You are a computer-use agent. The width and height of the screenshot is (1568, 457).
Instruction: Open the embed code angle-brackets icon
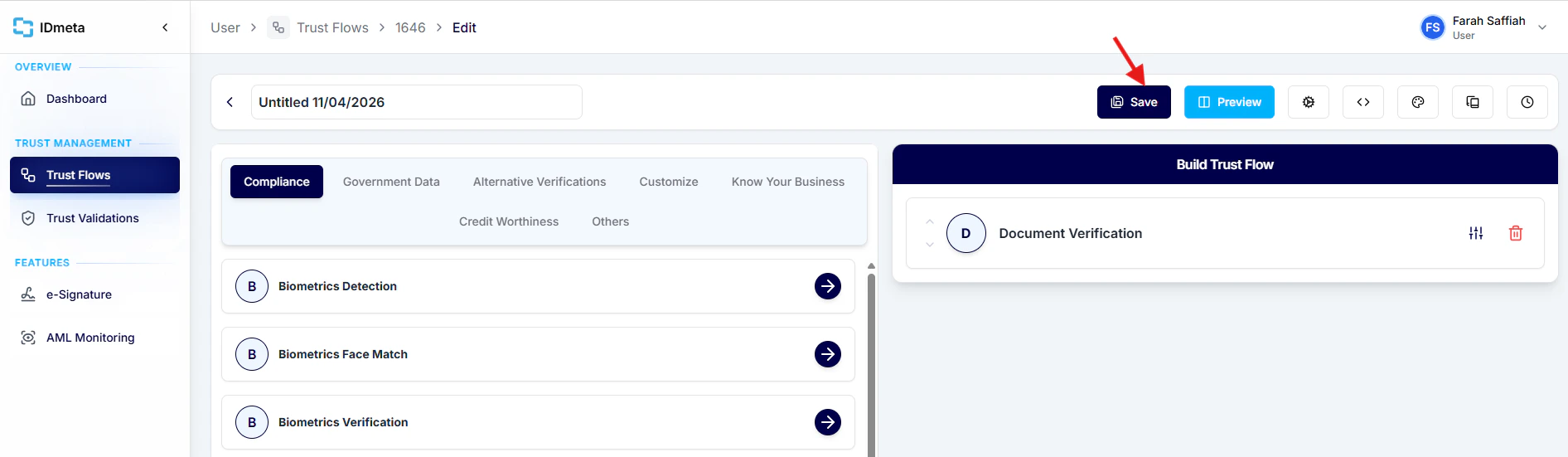coord(1363,102)
